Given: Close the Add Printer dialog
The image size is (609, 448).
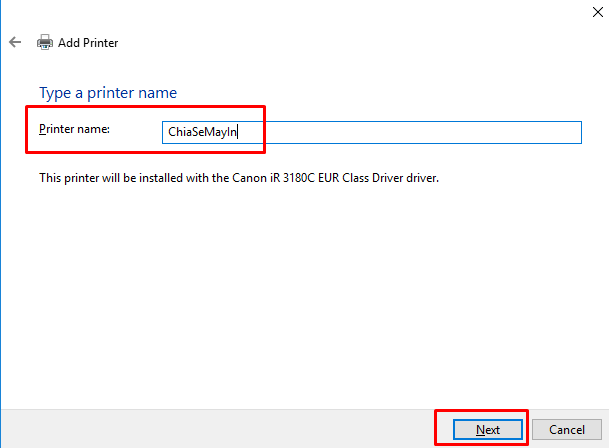Looking at the screenshot, I should click(x=598, y=12).
